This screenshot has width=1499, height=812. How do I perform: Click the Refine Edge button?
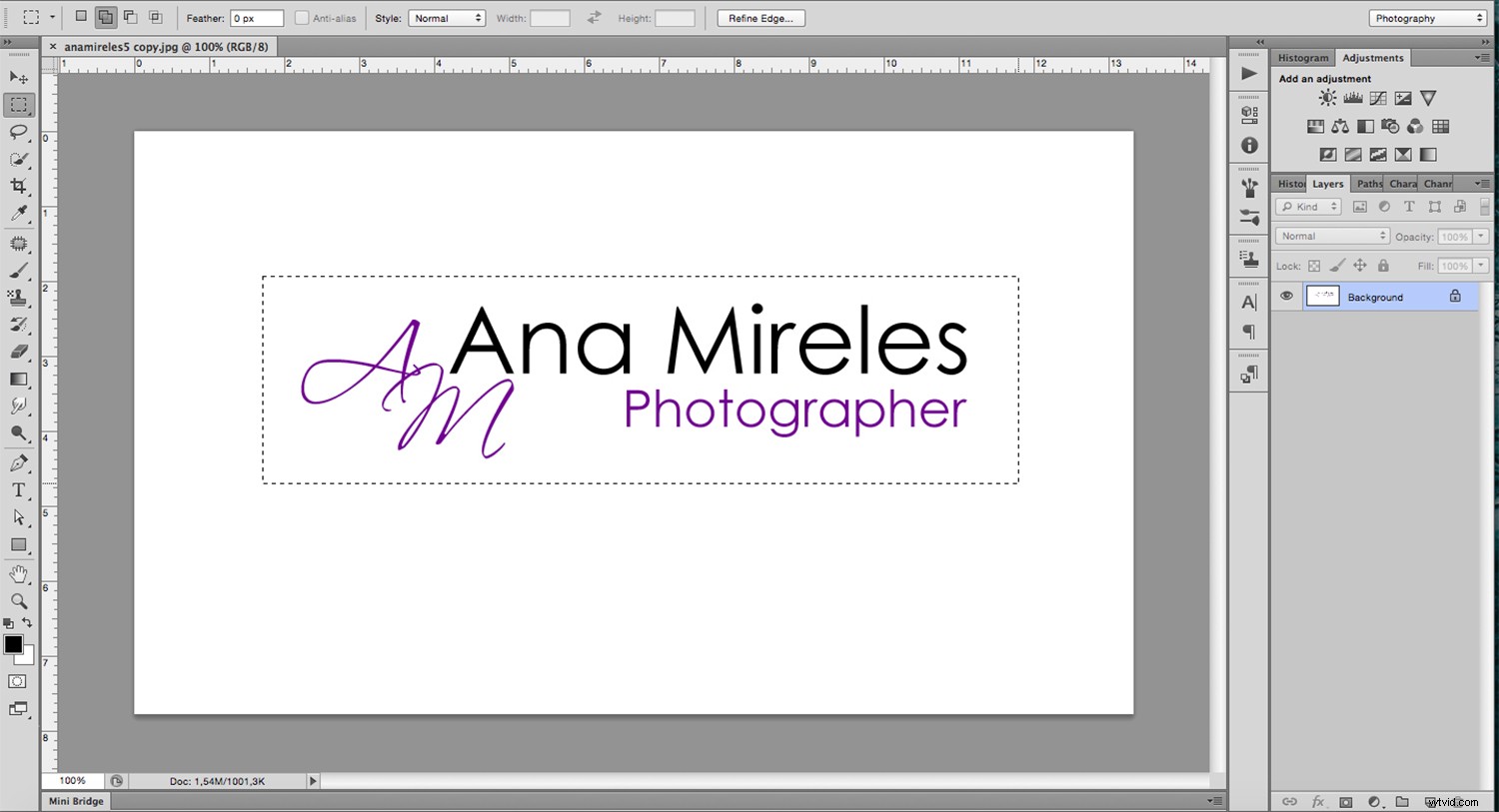760,17
